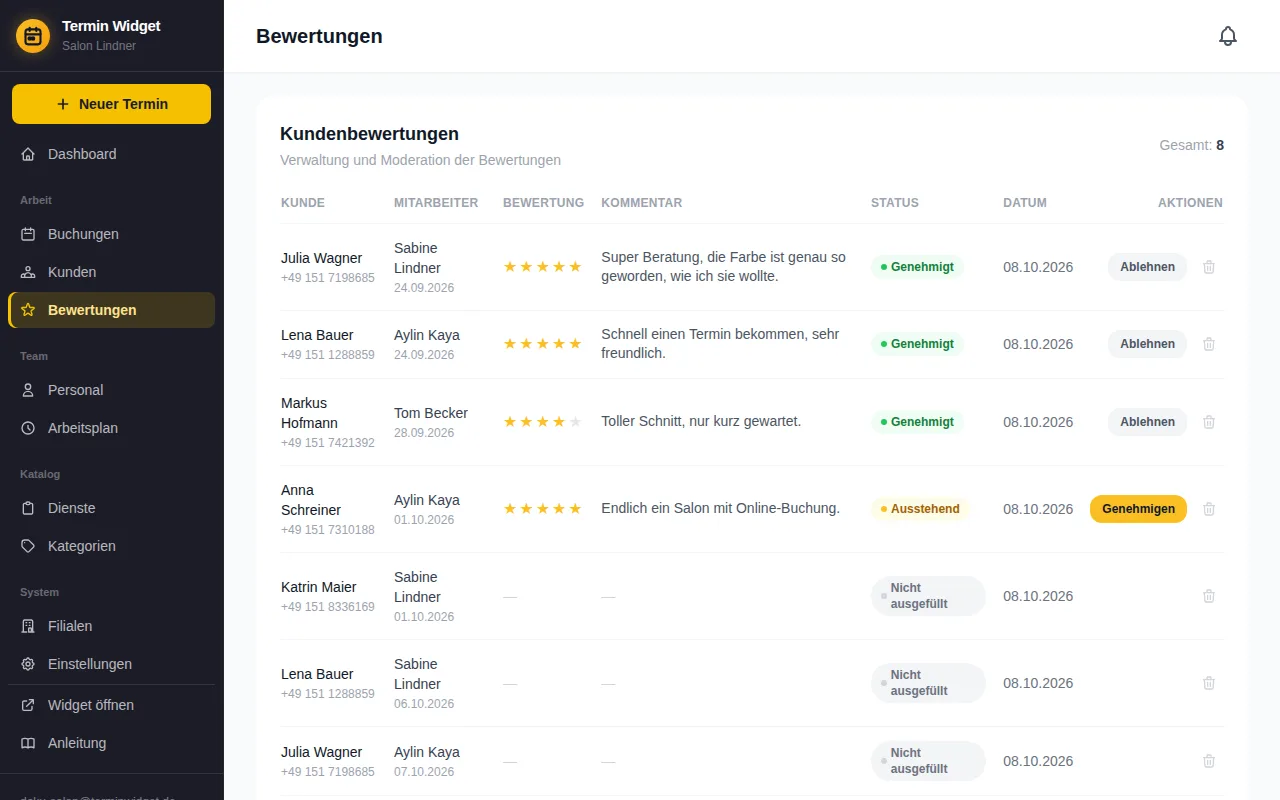This screenshot has height=800, width=1280.
Task: Click the STATUS column header
Action: tap(895, 203)
